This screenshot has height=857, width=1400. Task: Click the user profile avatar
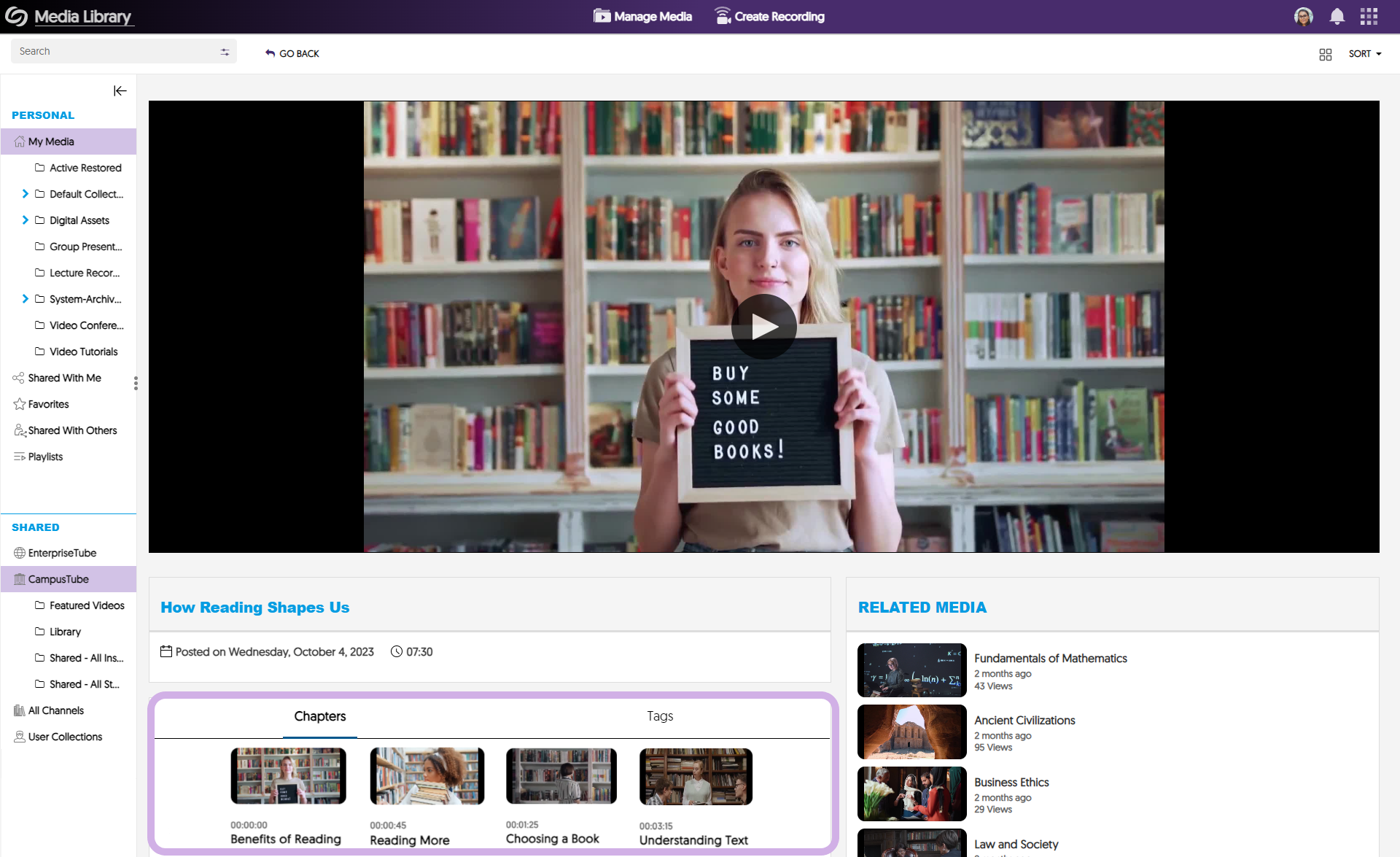click(x=1303, y=17)
